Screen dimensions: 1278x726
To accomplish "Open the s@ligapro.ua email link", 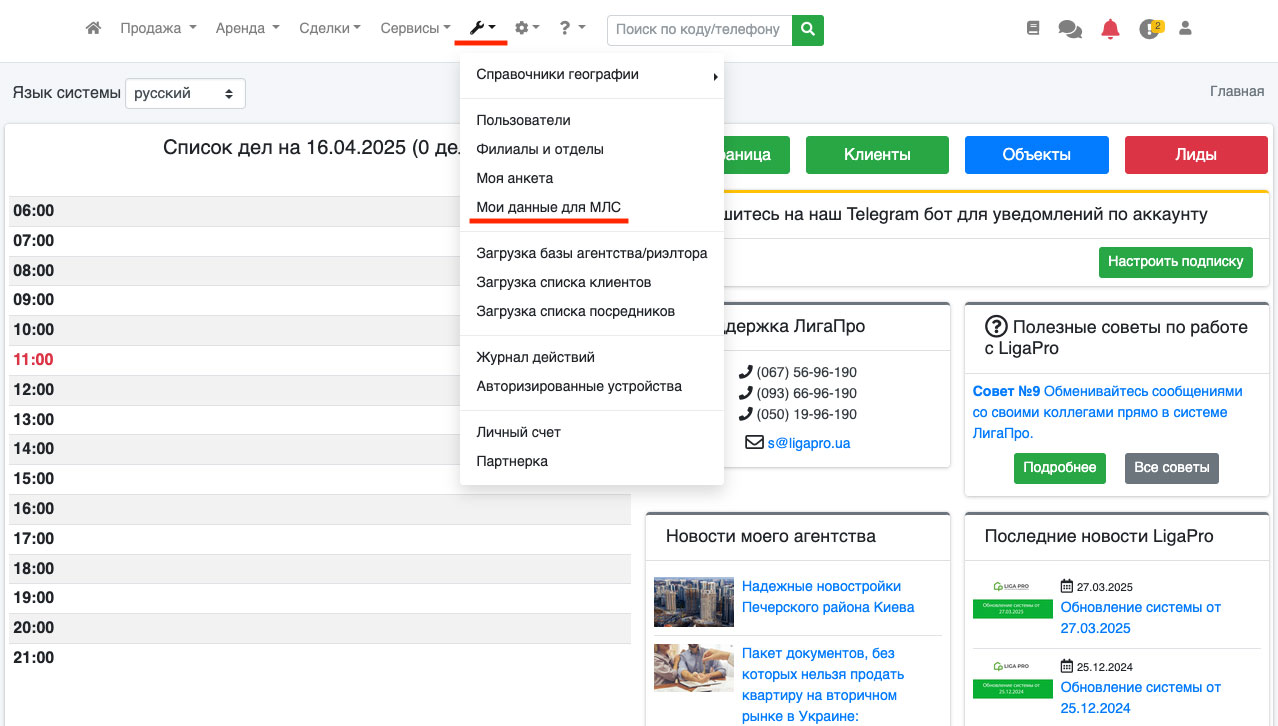I will pos(808,442).
